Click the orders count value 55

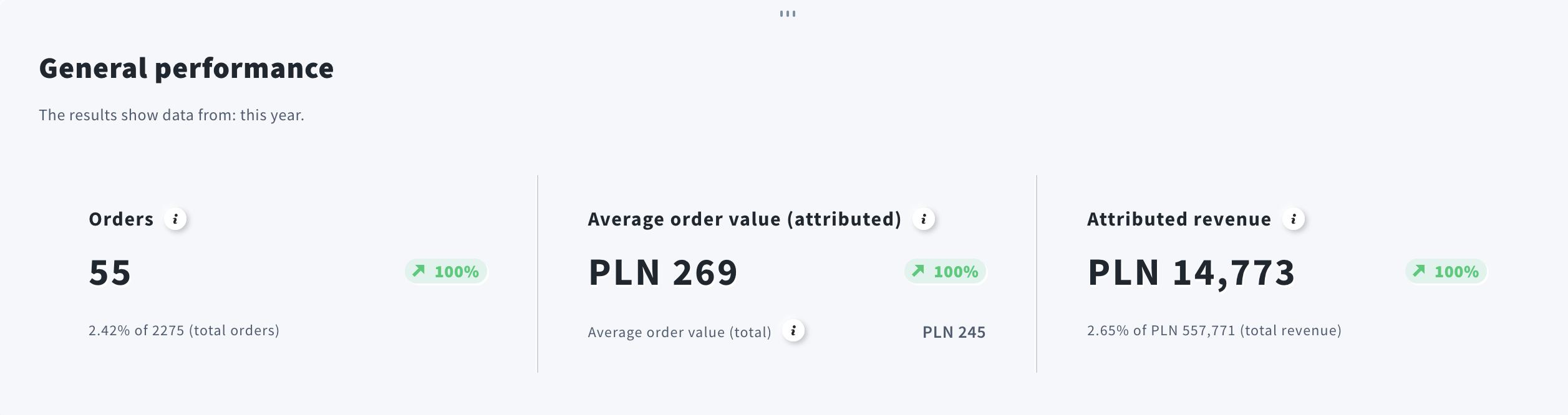coord(110,273)
